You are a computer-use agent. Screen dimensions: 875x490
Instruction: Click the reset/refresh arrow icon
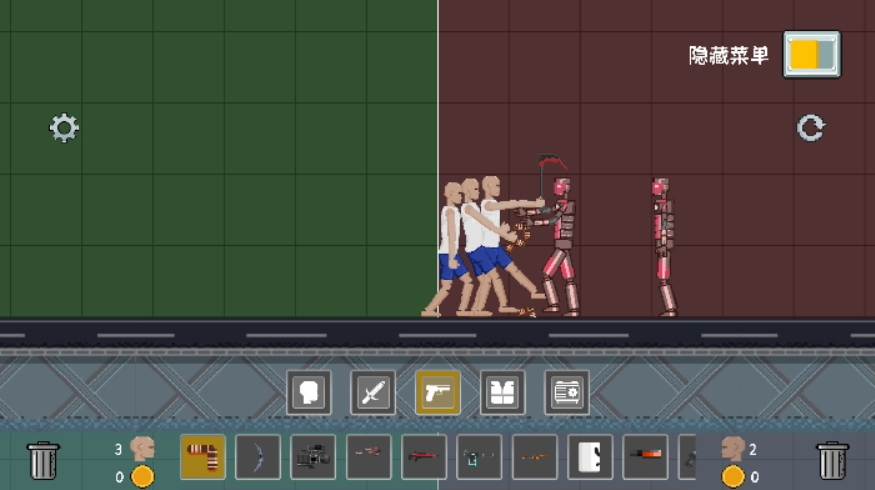click(x=810, y=128)
